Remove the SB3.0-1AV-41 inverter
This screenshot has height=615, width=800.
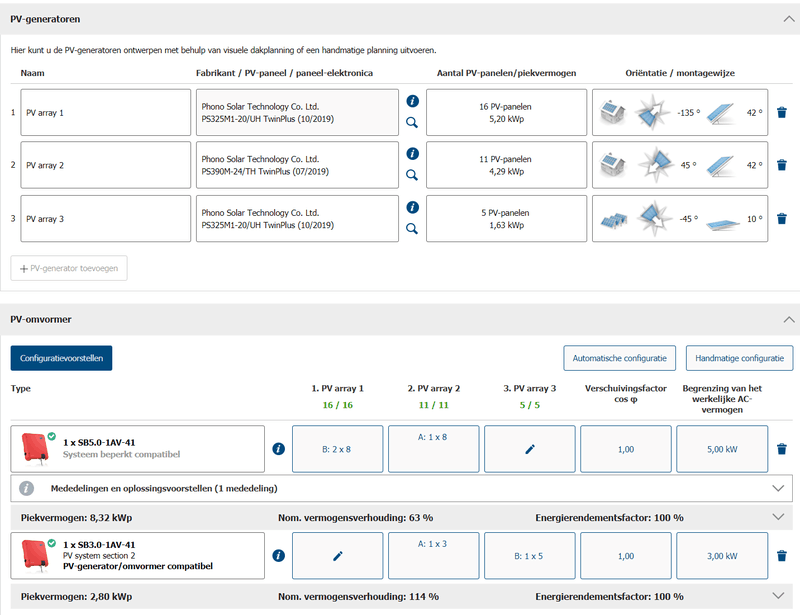coord(782,554)
